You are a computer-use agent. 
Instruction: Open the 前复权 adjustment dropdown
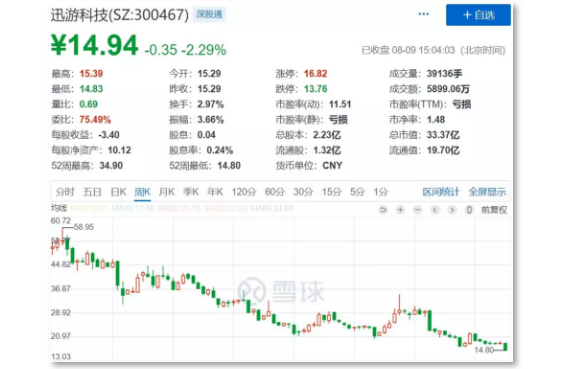(494, 210)
